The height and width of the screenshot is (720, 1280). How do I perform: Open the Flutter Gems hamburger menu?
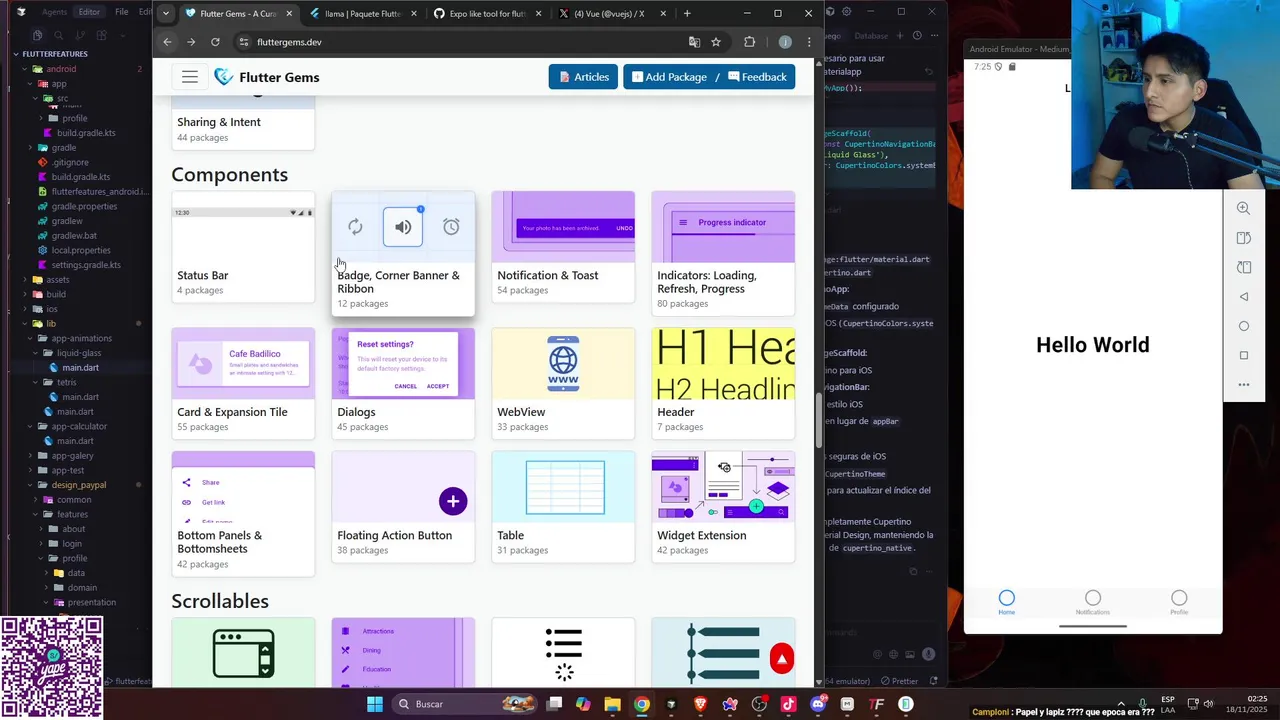click(x=189, y=77)
